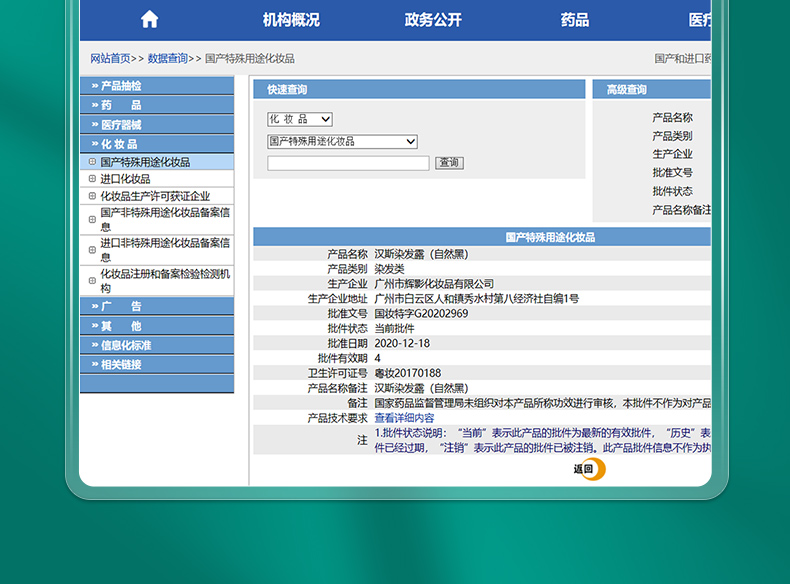Click the 返回 back button
790x584 pixels.
pos(589,469)
